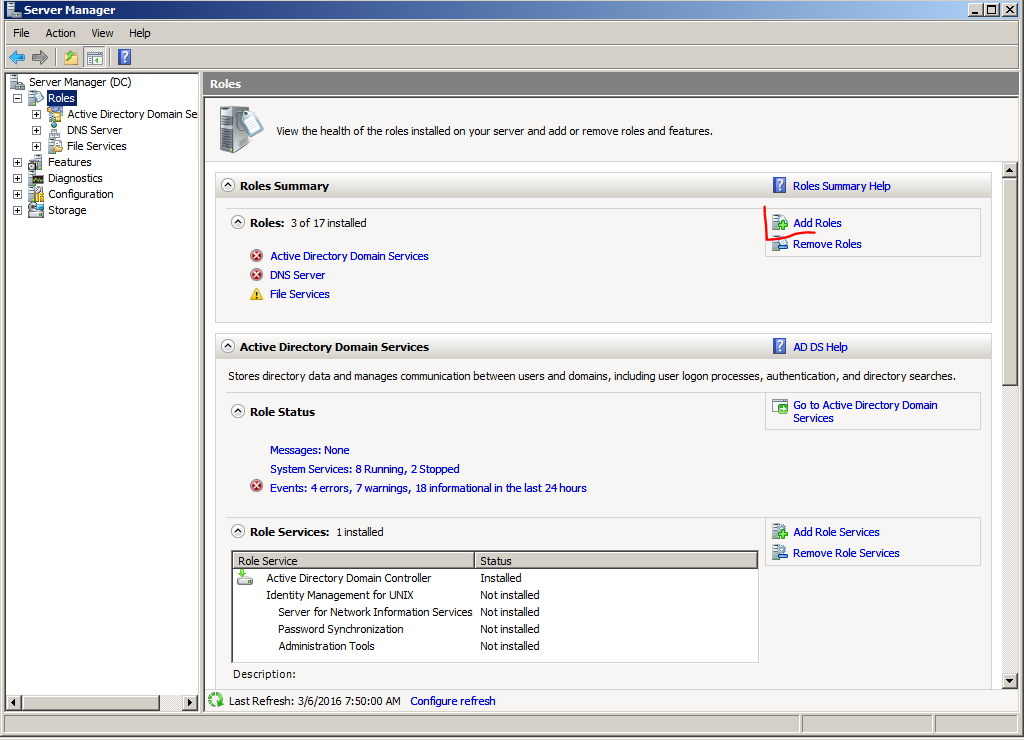This screenshot has height=740, width=1024.
Task: Click the Add Role Services link
Action: click(x=836, y=532)
